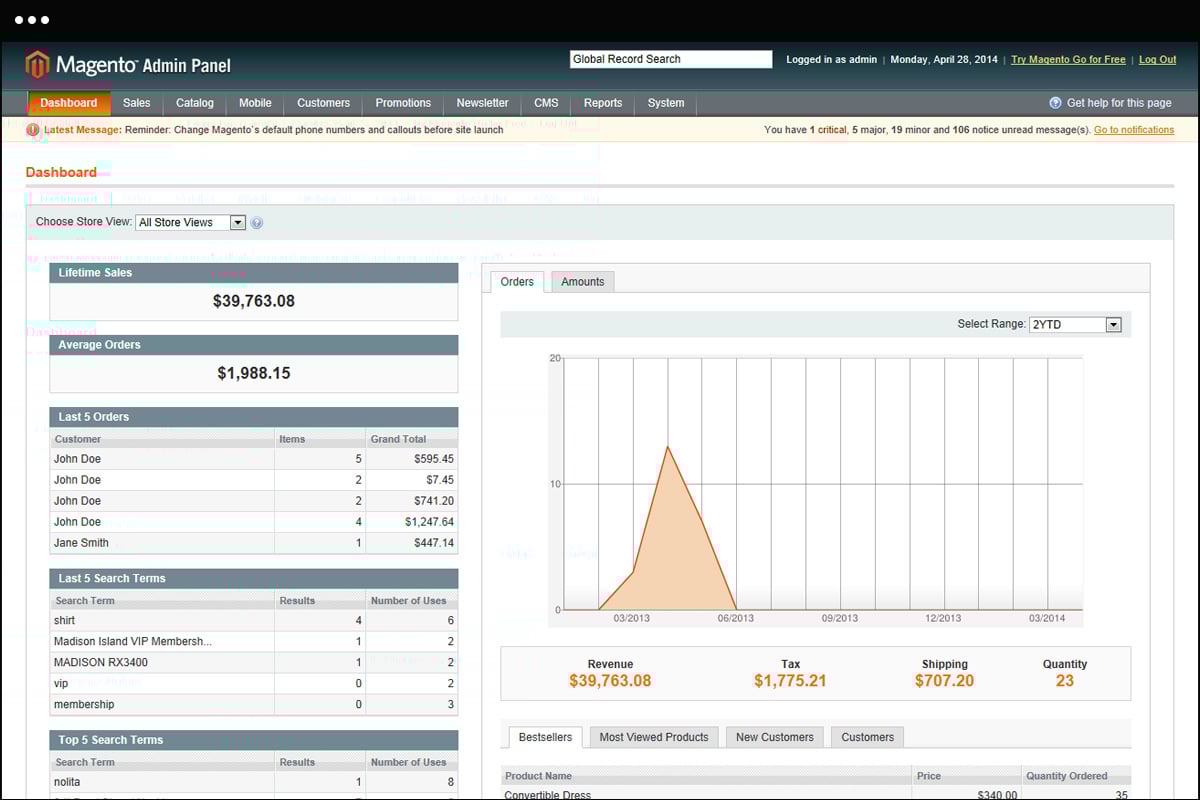Screen dimensions: 1200x800
Task: Click the Go to notifications link
Action: (x=1134, y=130)
